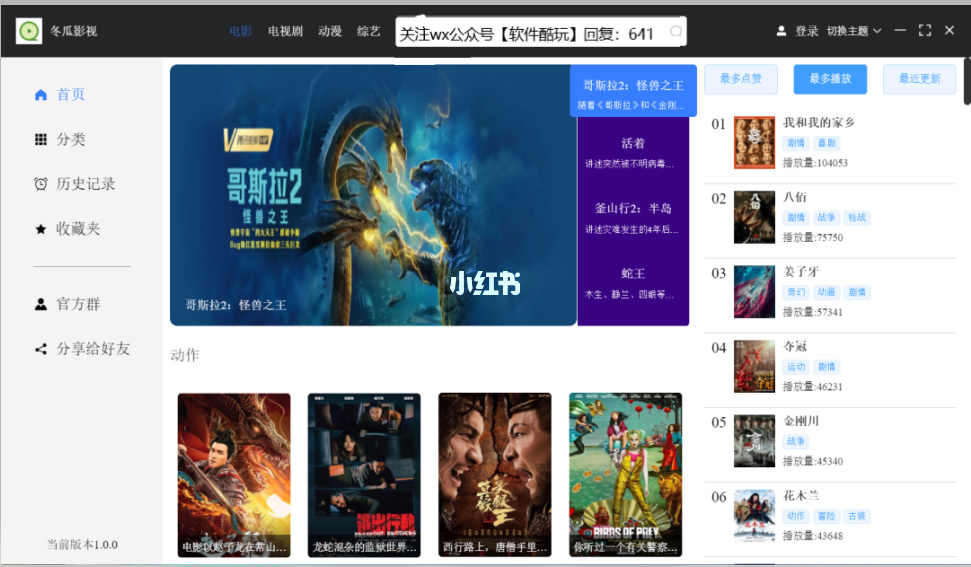Open the 西行路上 movie poster

coord(495,475)
